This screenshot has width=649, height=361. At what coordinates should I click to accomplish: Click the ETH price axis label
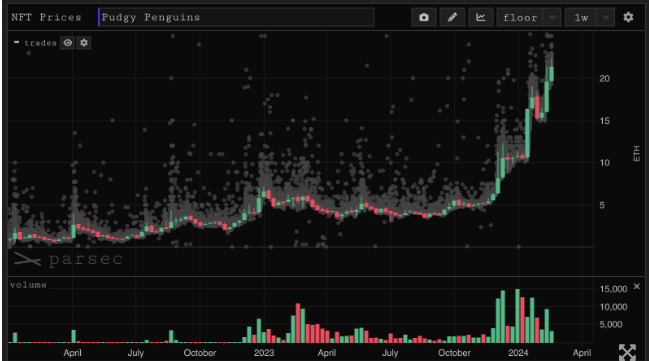click(x=637, y=154)
